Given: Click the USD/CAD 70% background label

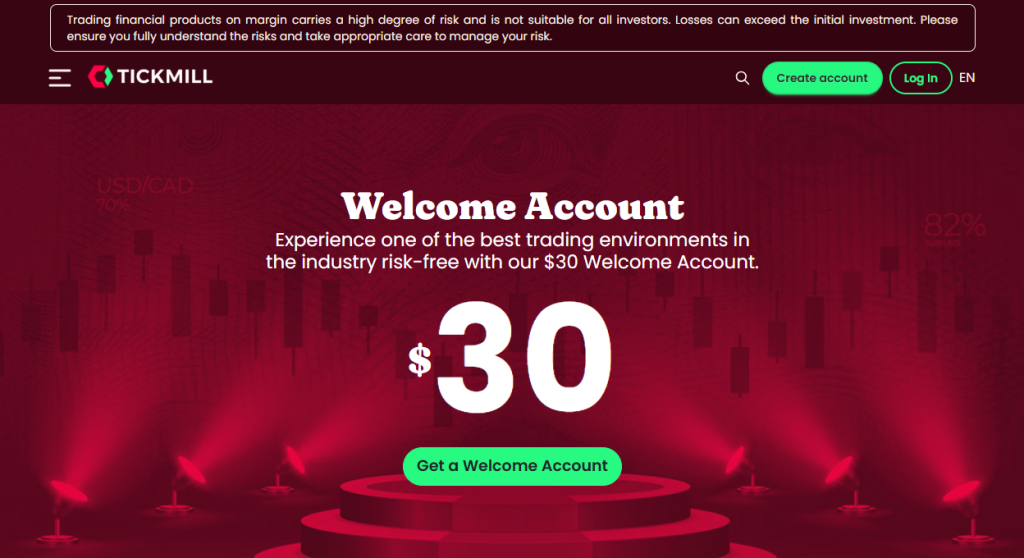Looking at the screenshot, I should [144, 193].
